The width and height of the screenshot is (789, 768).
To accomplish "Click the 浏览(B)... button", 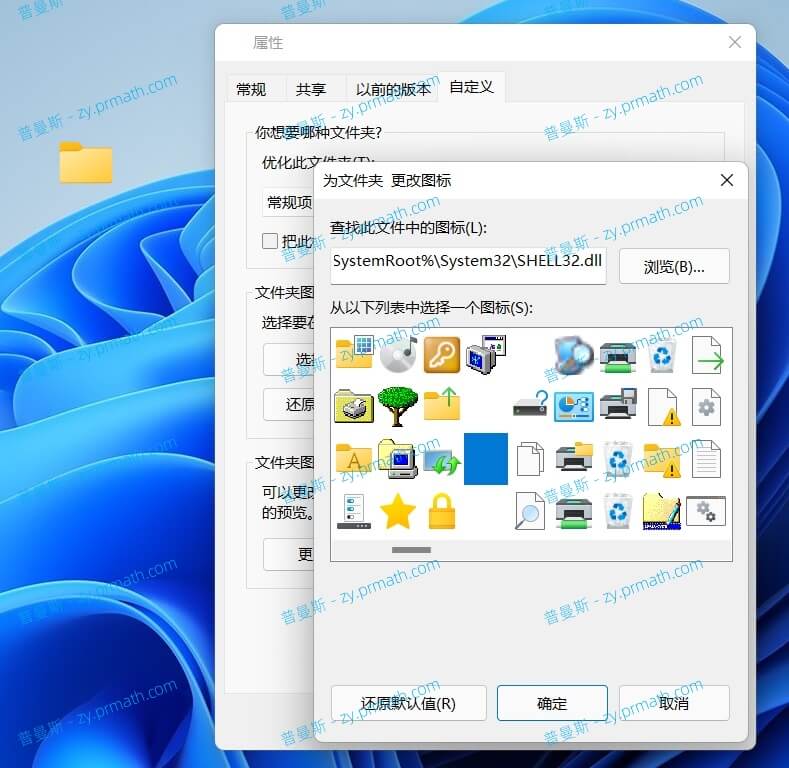I will click(x=674, y=267).
